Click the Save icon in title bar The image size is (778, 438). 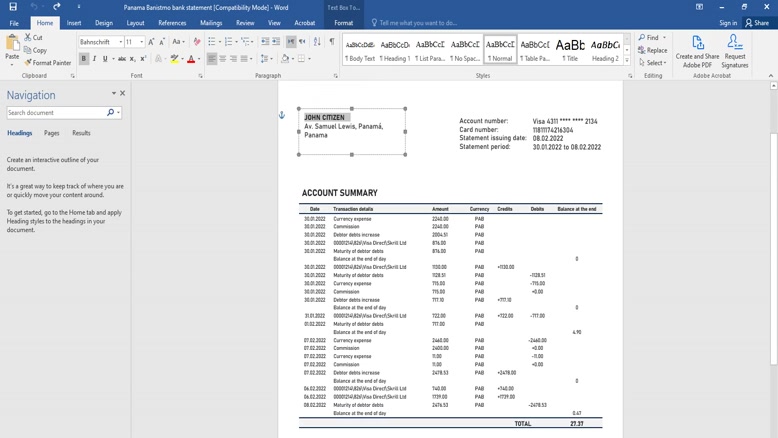13,7
